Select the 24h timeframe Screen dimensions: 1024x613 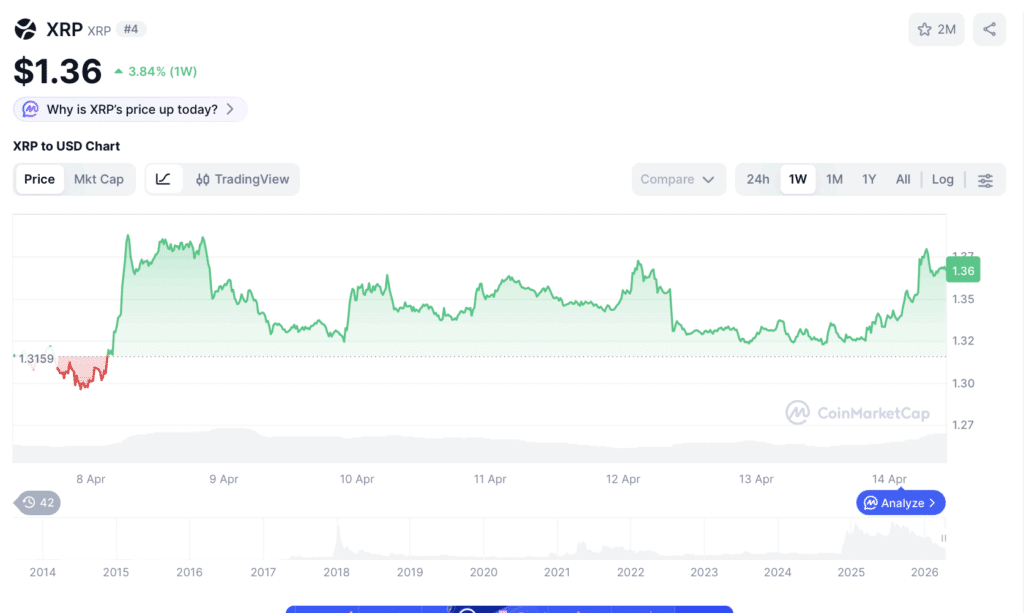tap(758, 179)
